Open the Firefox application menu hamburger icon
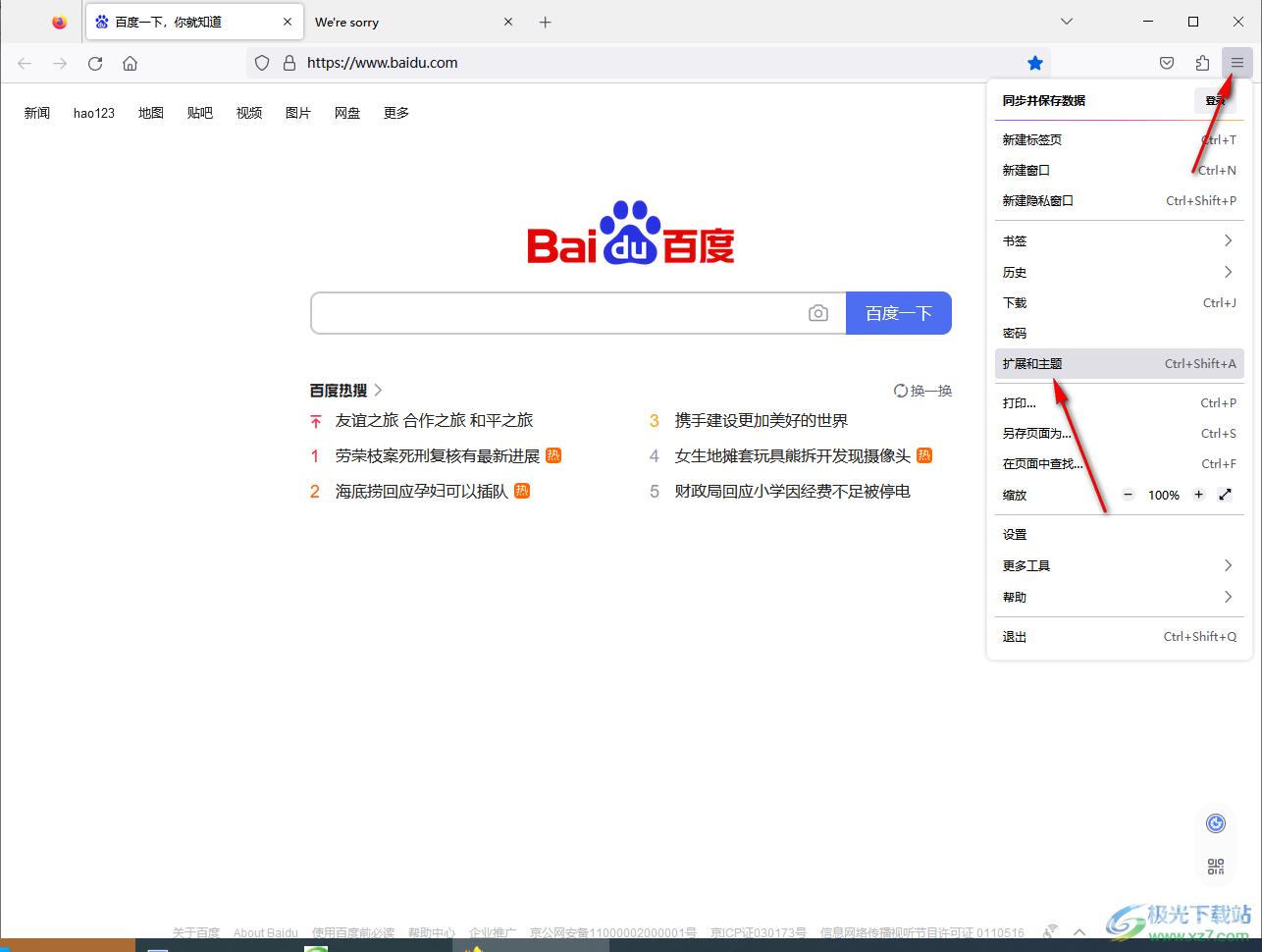The image size is (1262, 952). point(1237,63)
